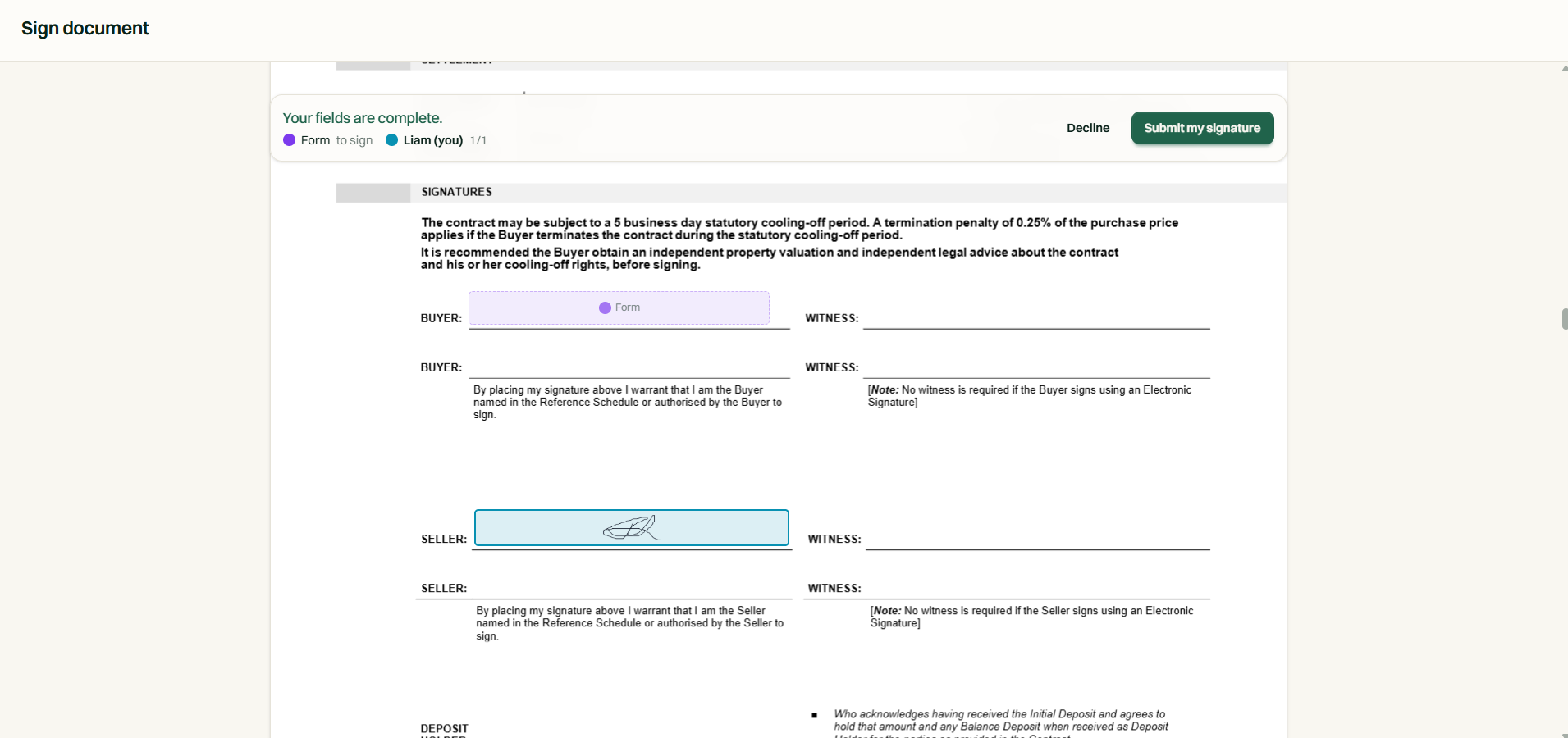Click the Buyer electronic signature witness note
The image size is (1568, 738).
[1030, 396]
